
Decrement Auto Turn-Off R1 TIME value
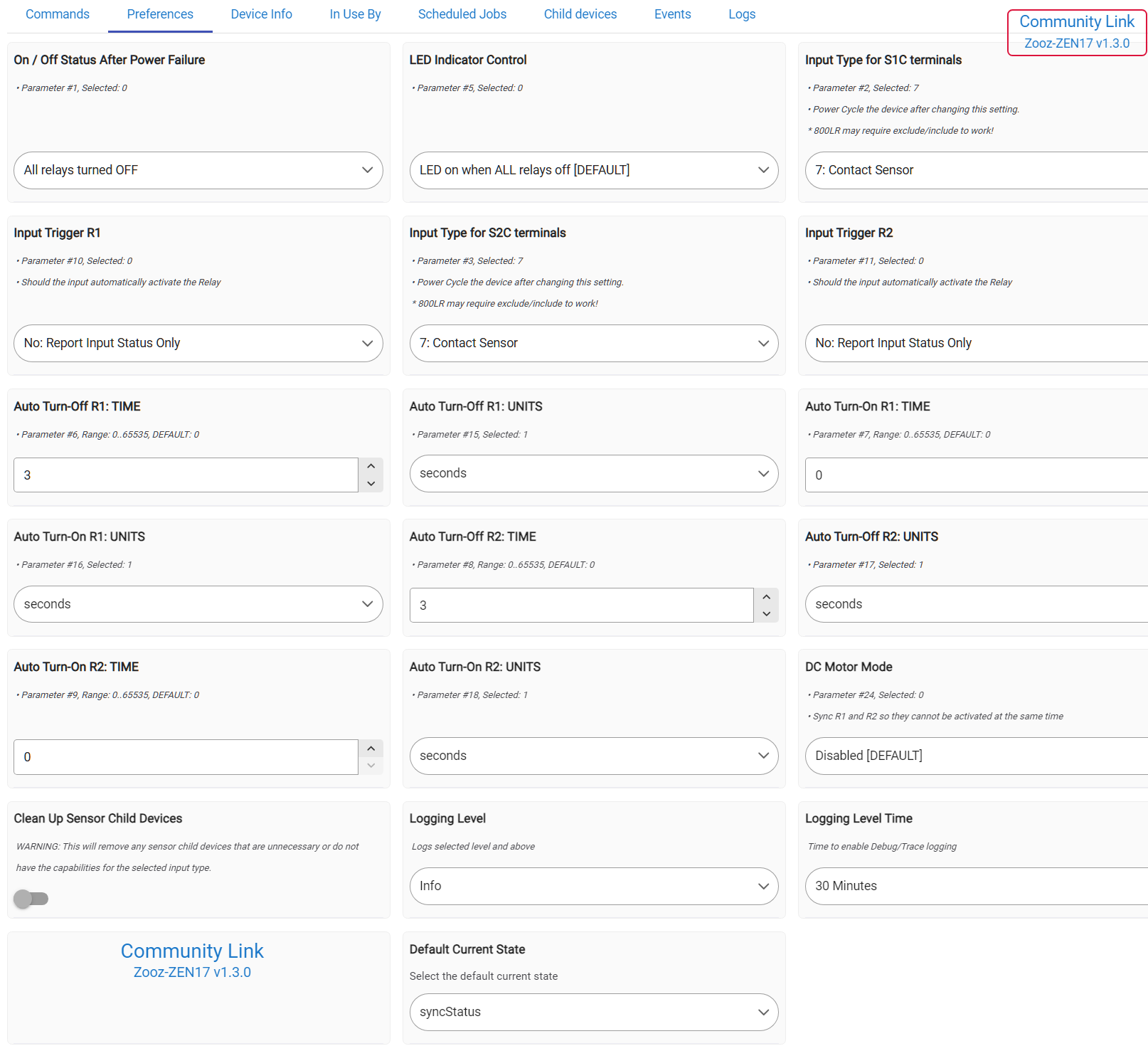click(x=371, y=484)
